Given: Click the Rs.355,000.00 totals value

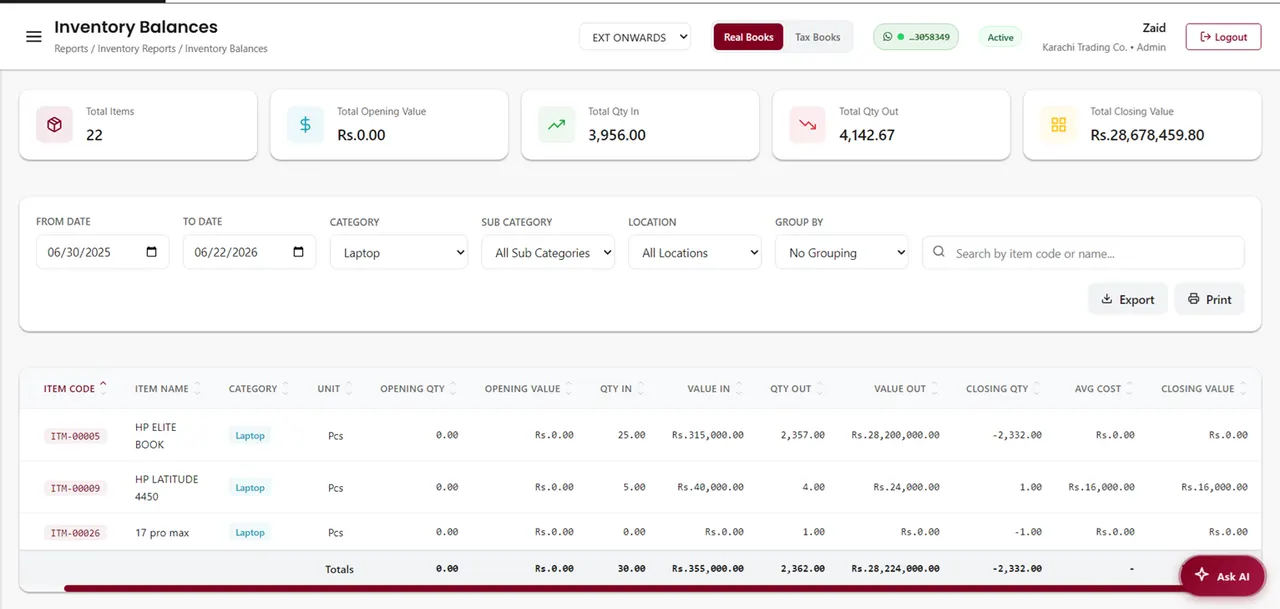Looking at the screenshot, I should (x=708, y=568).
